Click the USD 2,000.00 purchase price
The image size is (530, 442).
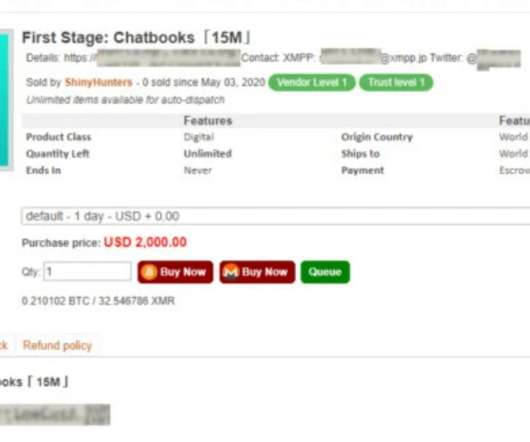145,242
